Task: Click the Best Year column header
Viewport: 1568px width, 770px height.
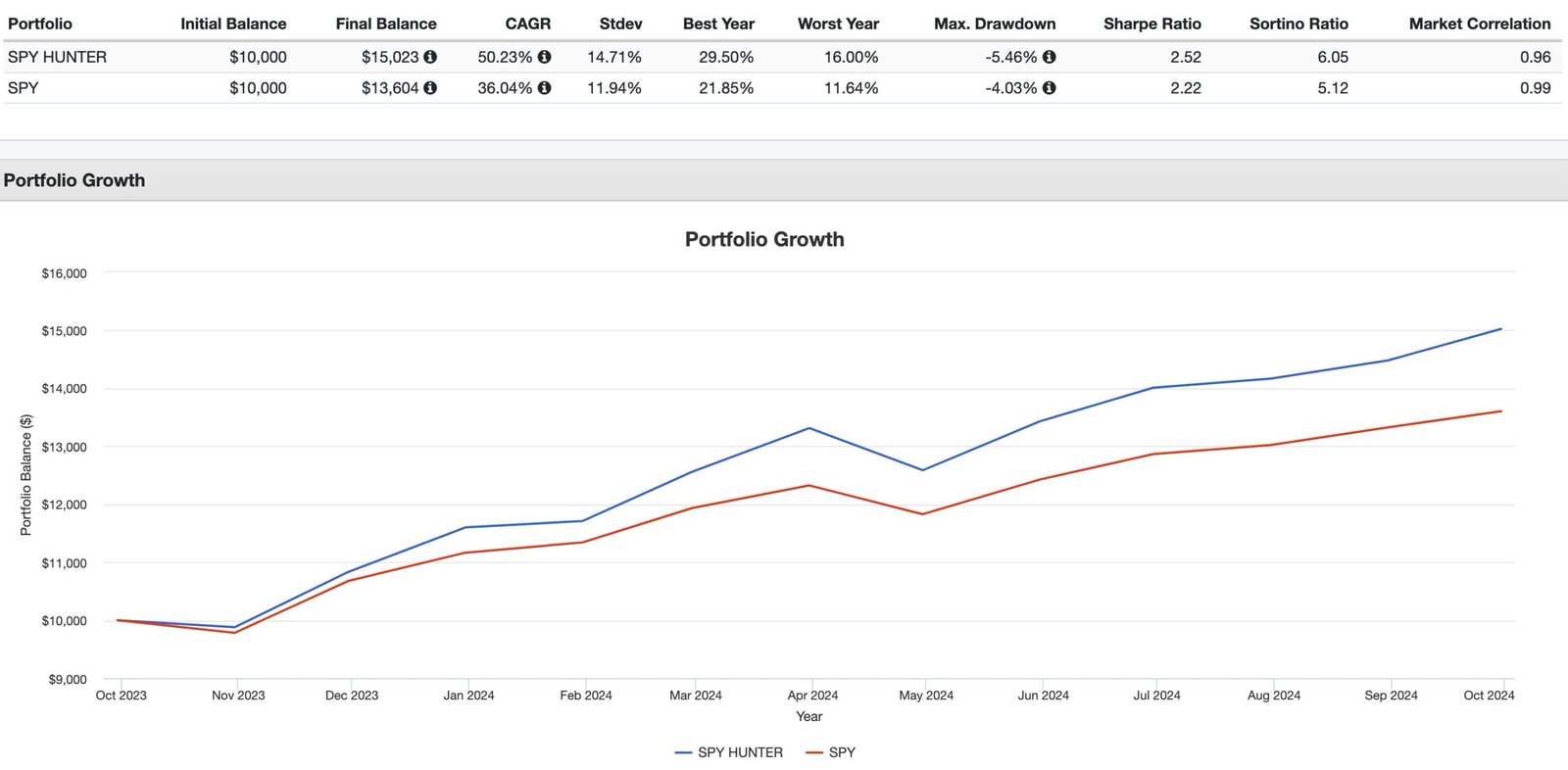Action: [718, 24]
